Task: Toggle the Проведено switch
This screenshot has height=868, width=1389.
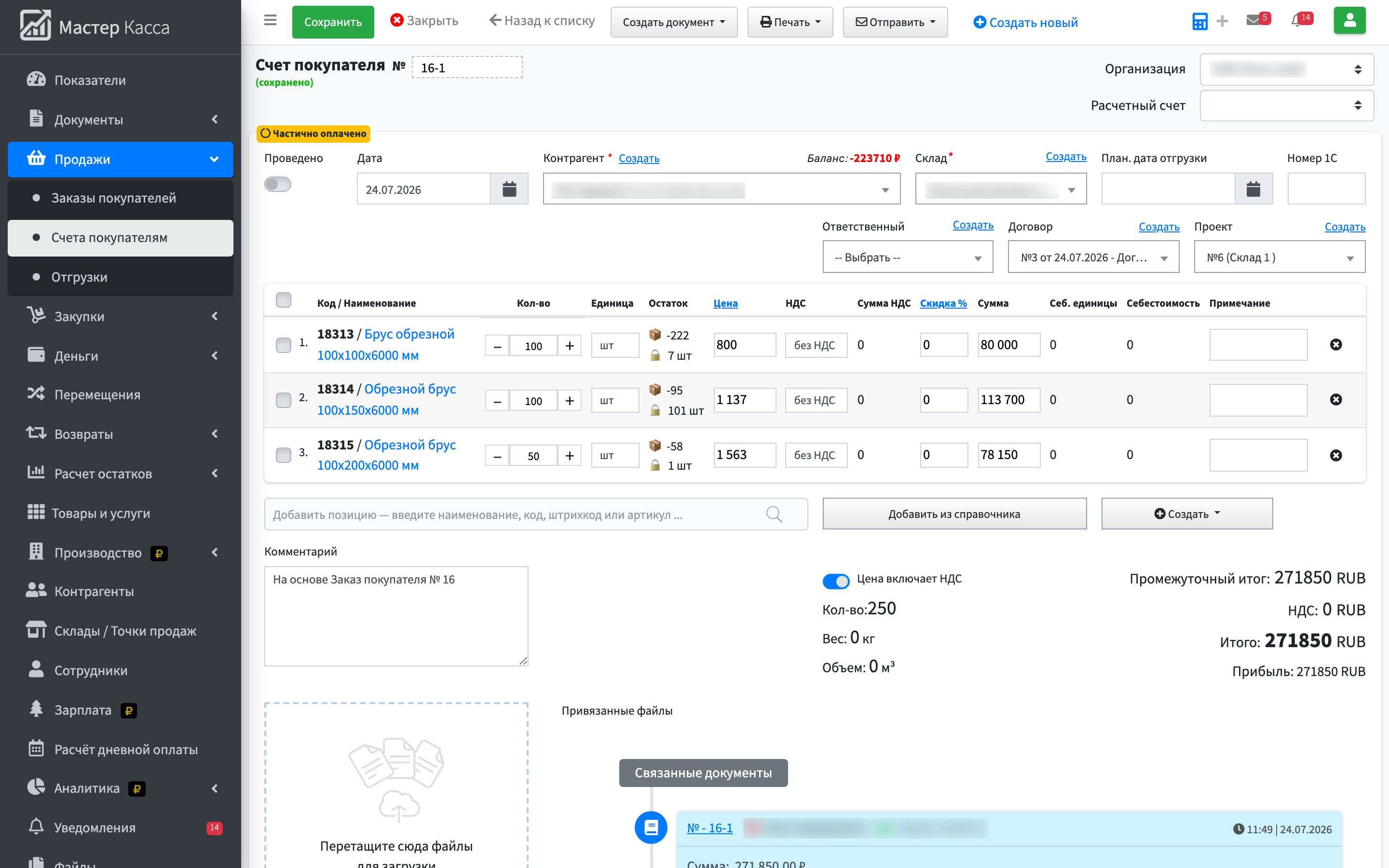Action: (278, 184)
